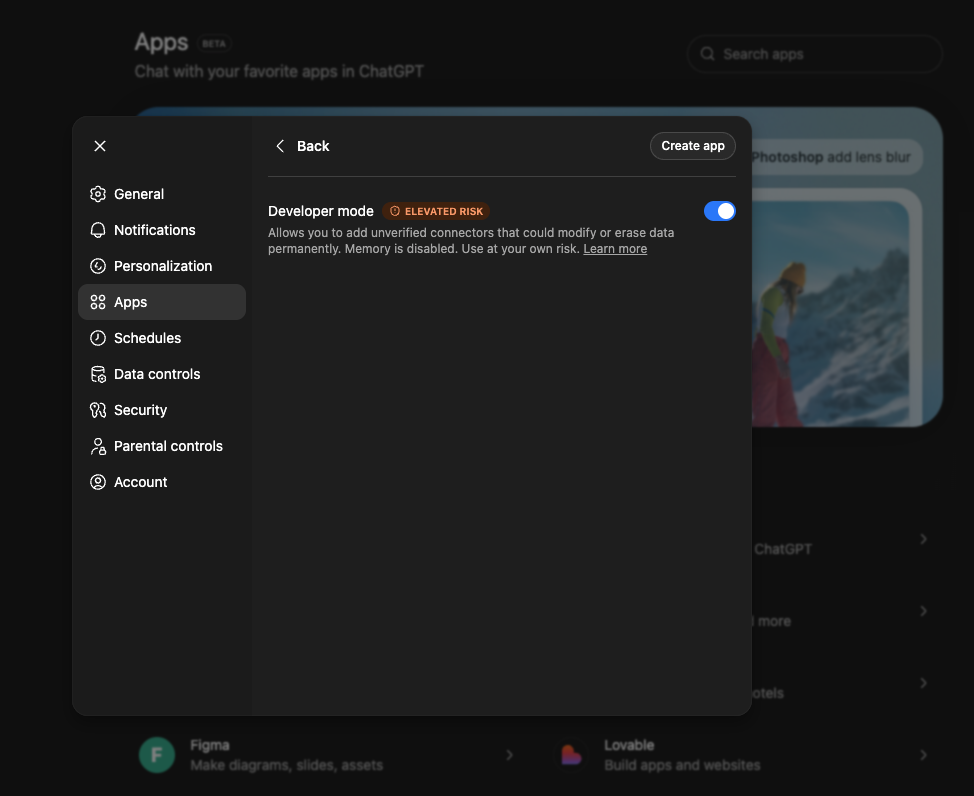Click the Notifications bell icon
This screenshot has width=974, height=796.
point(98,230)
